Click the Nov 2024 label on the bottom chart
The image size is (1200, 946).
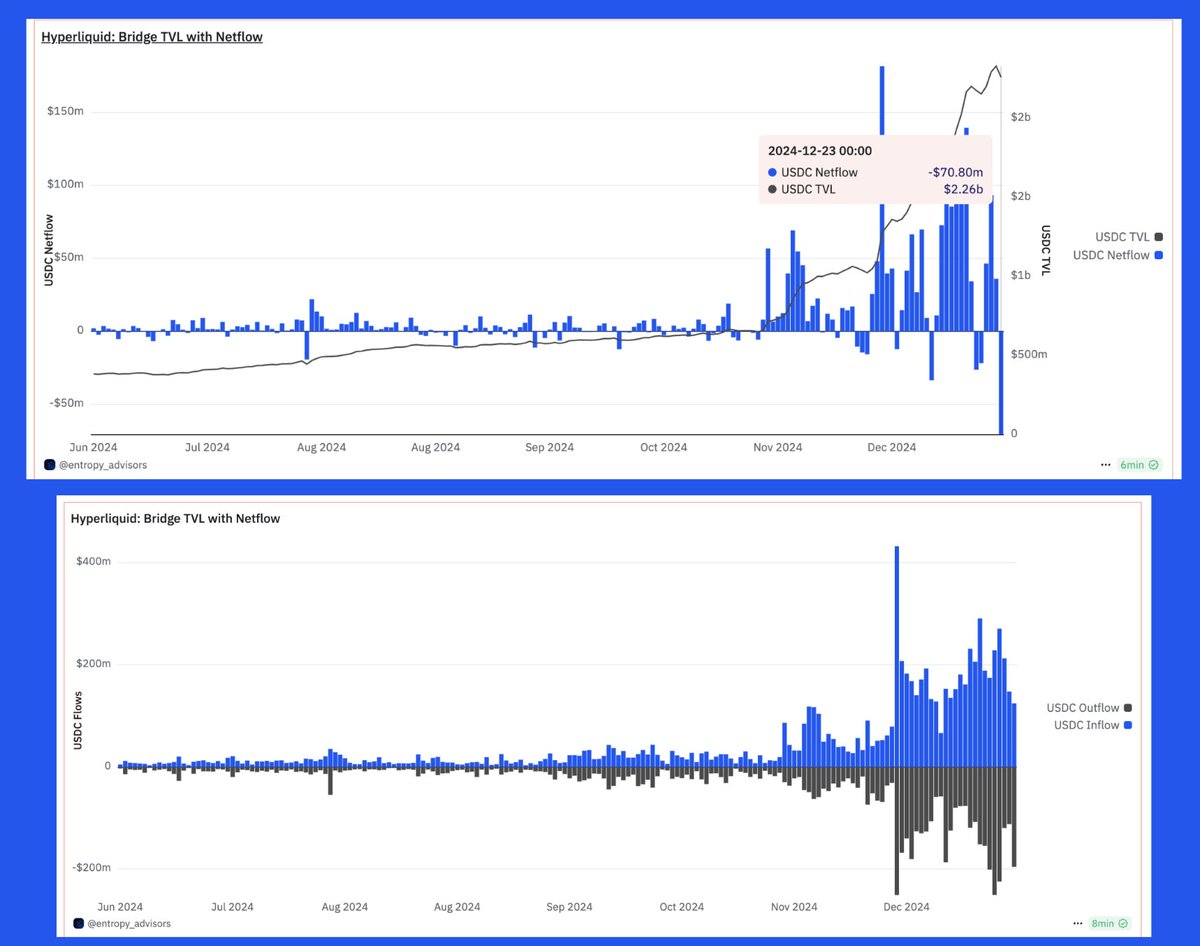[793, 907]
